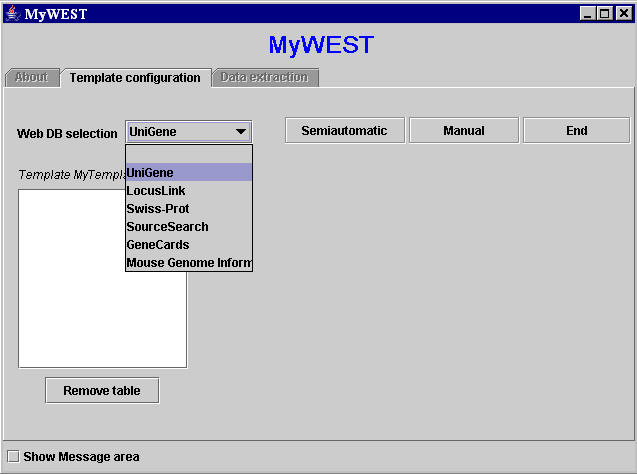The height and width of the screenshot is (474, 637).
Task: Click the Java icon in title bar
Action: (13, 13)
